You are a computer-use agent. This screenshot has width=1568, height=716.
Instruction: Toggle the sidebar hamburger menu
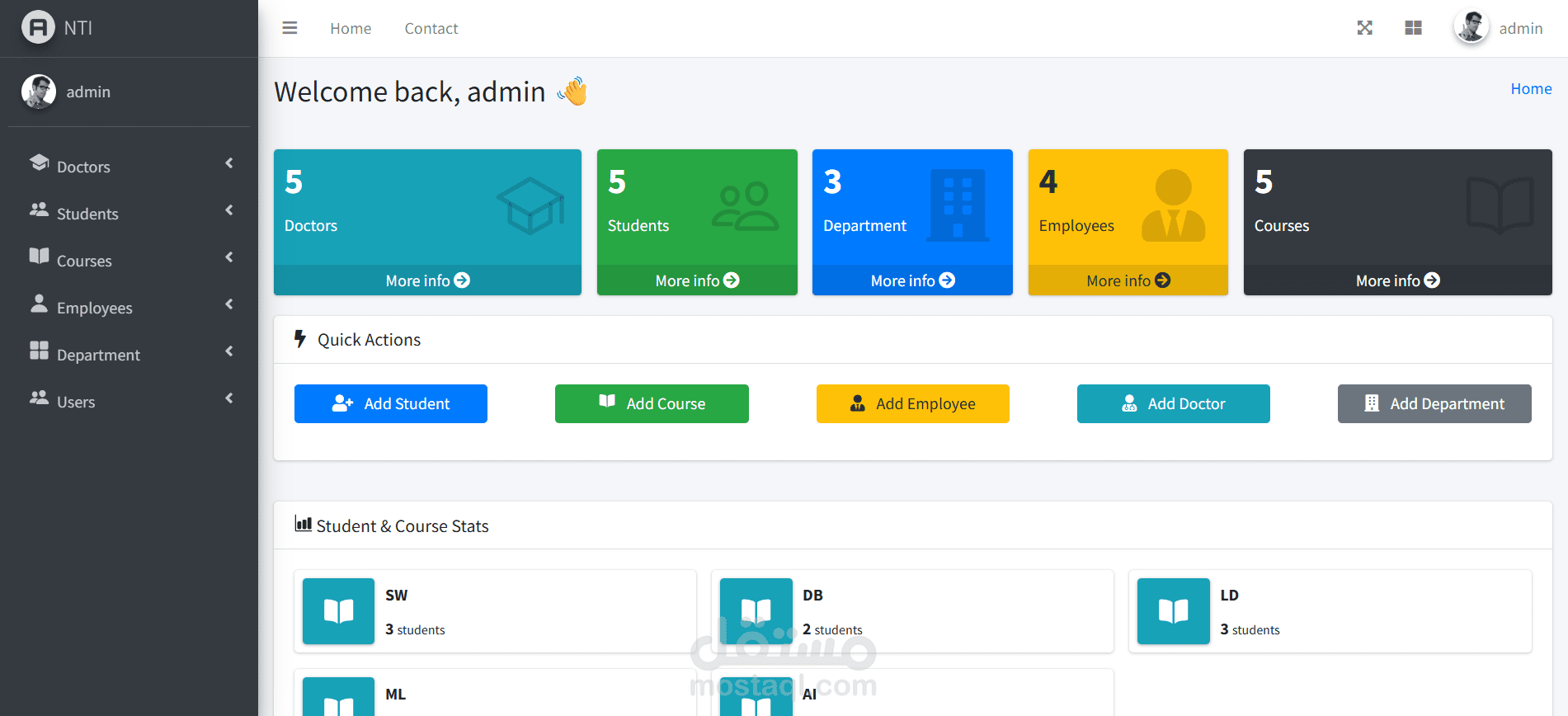290,28
